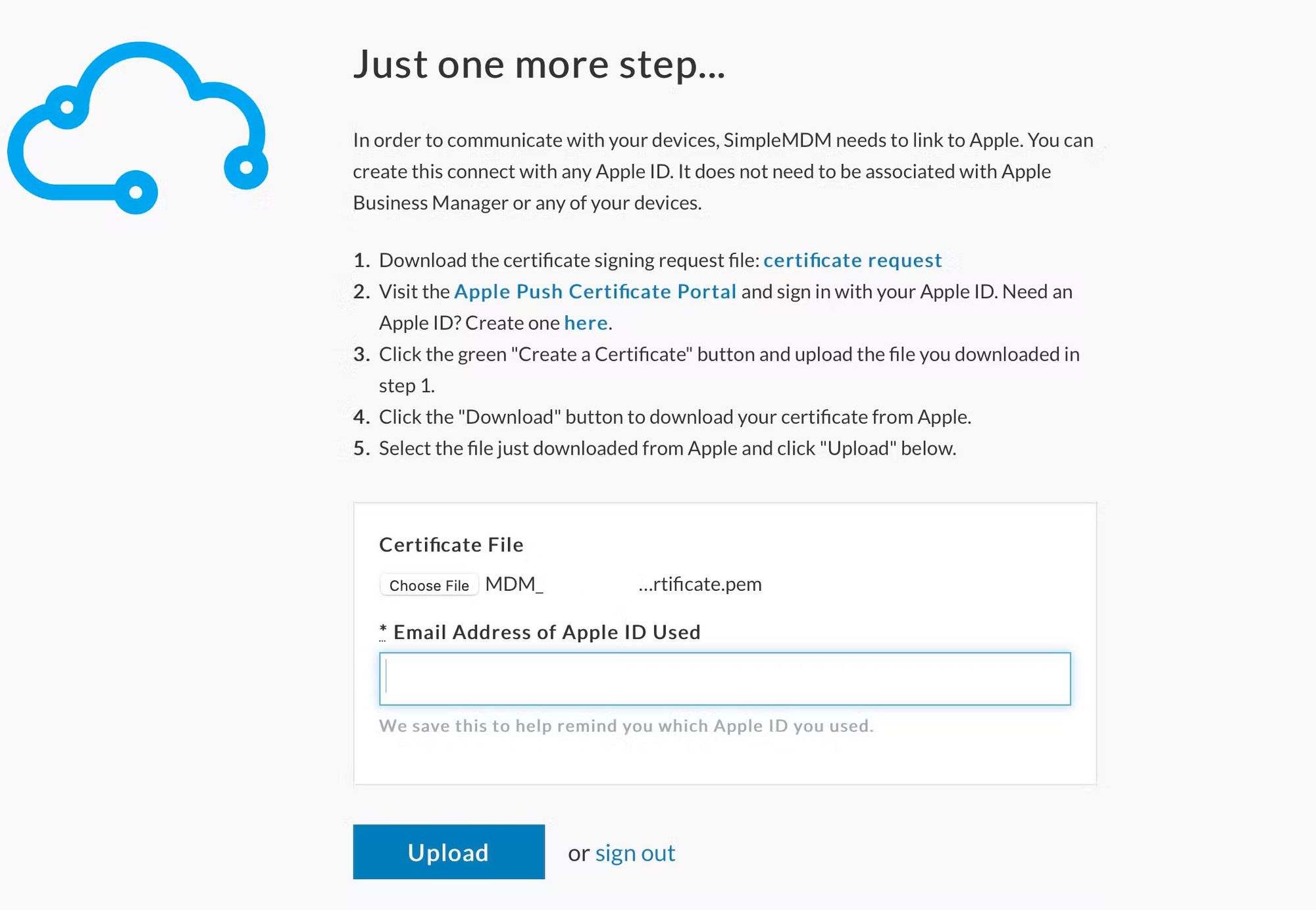
Task: Click the 'Email Address of Apple ID Used' label
Action: click(547, 632)
